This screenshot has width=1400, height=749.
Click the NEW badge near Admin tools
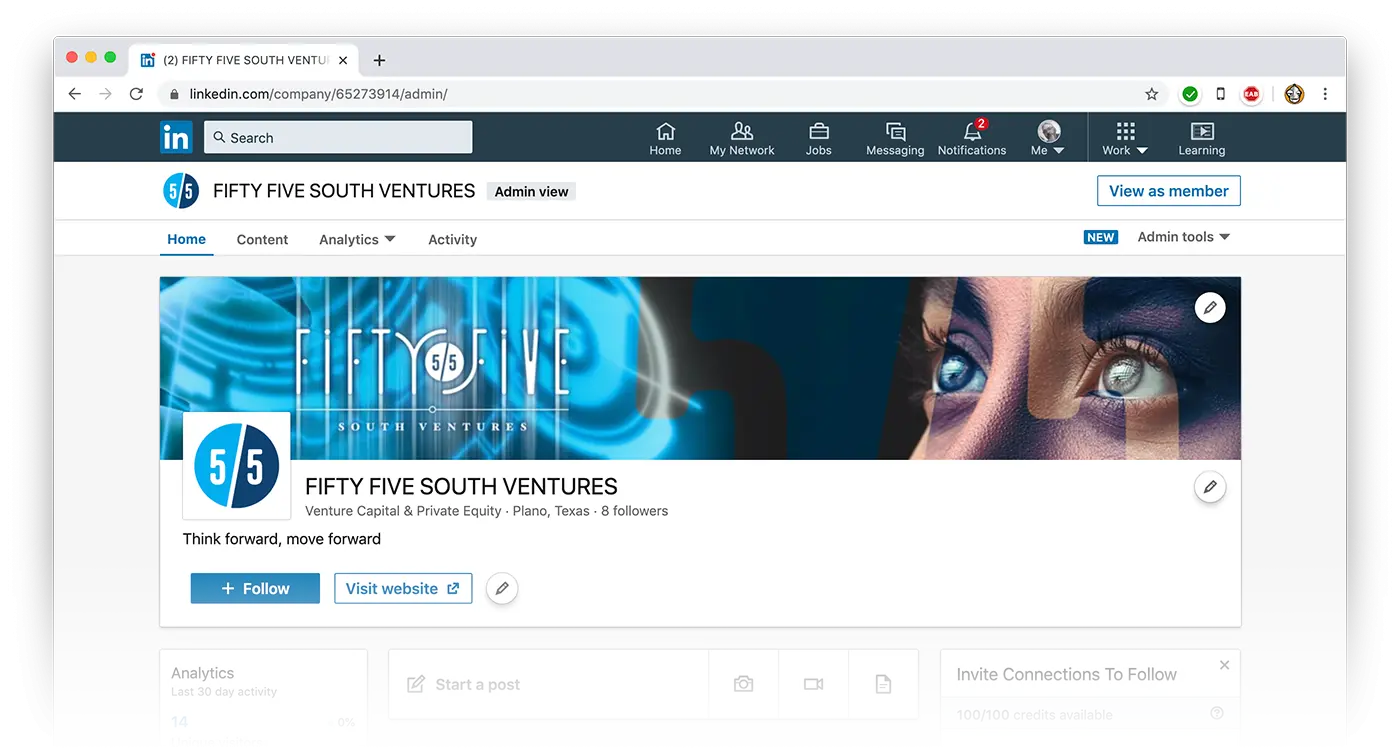[x=1101, y=237]
